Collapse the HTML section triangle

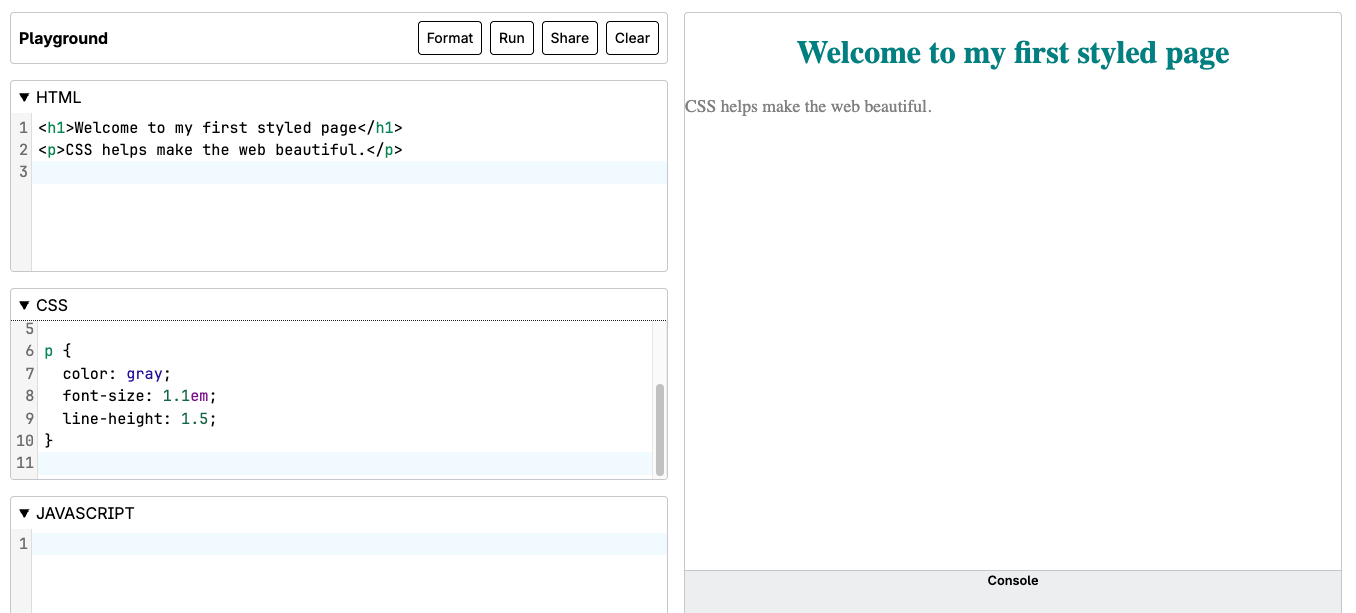click(x=25, y=98)
